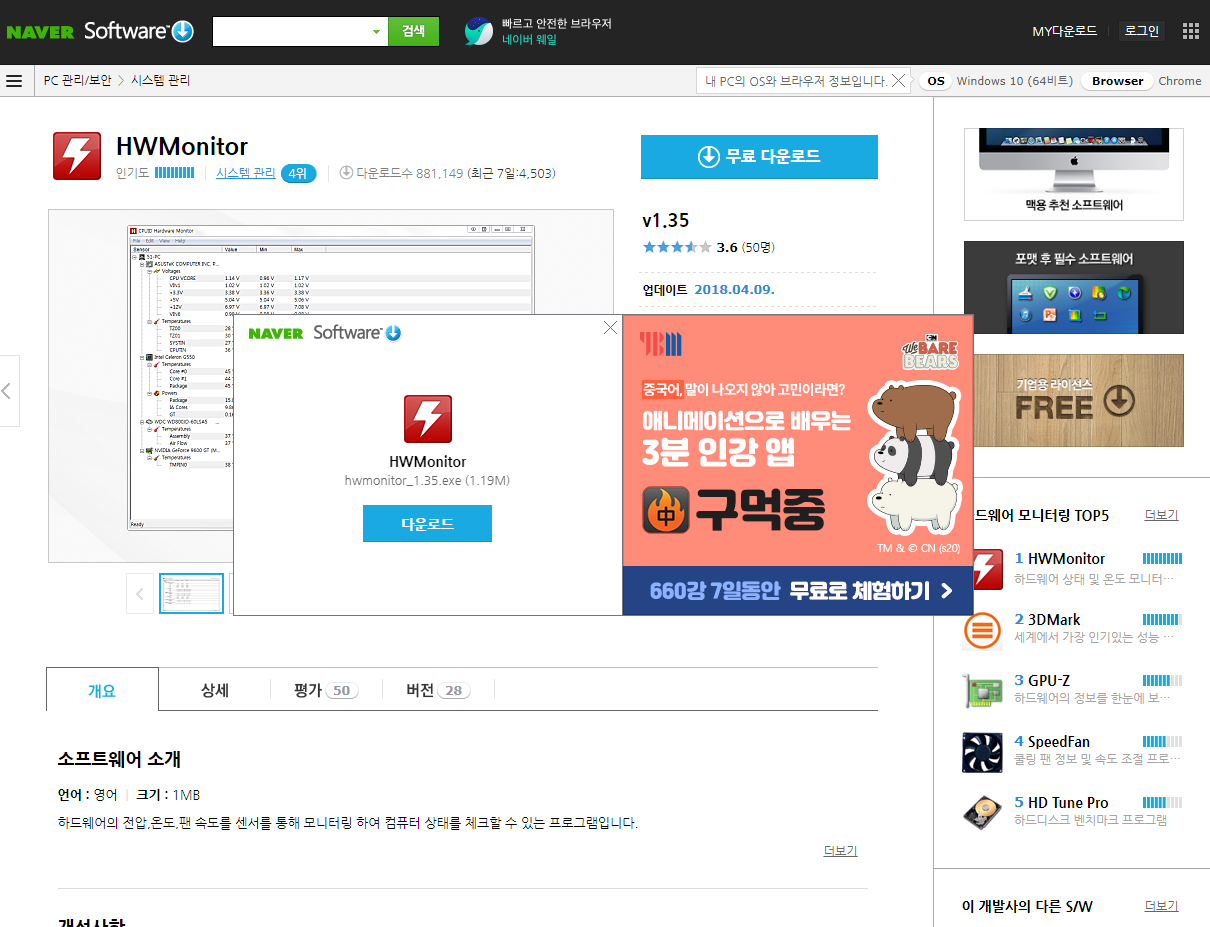Screen dimensions: 1210x927
Task: Click thumbnail strip previous arrow
Action: pos(140,594)
